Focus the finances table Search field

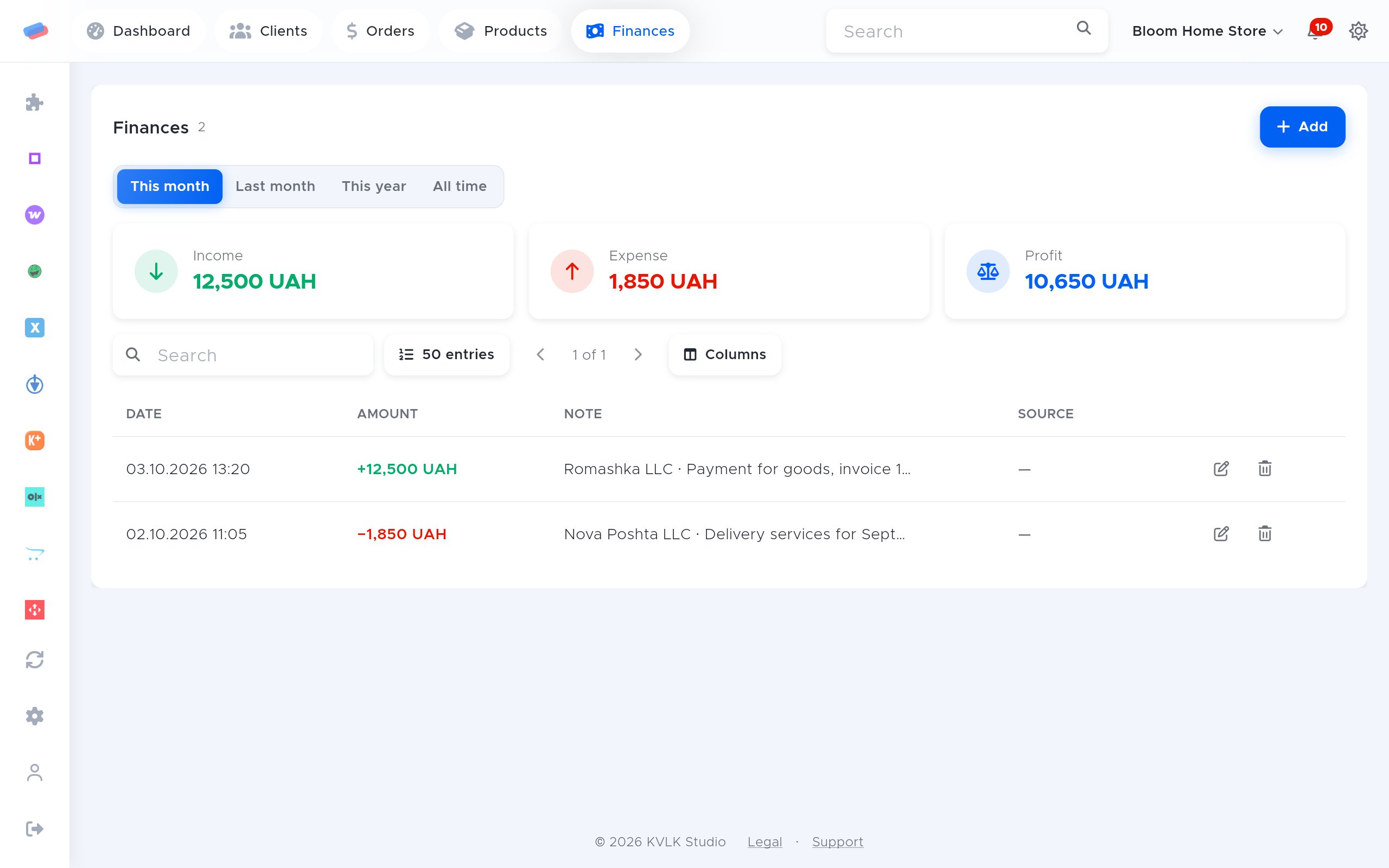tap(243, 355)
